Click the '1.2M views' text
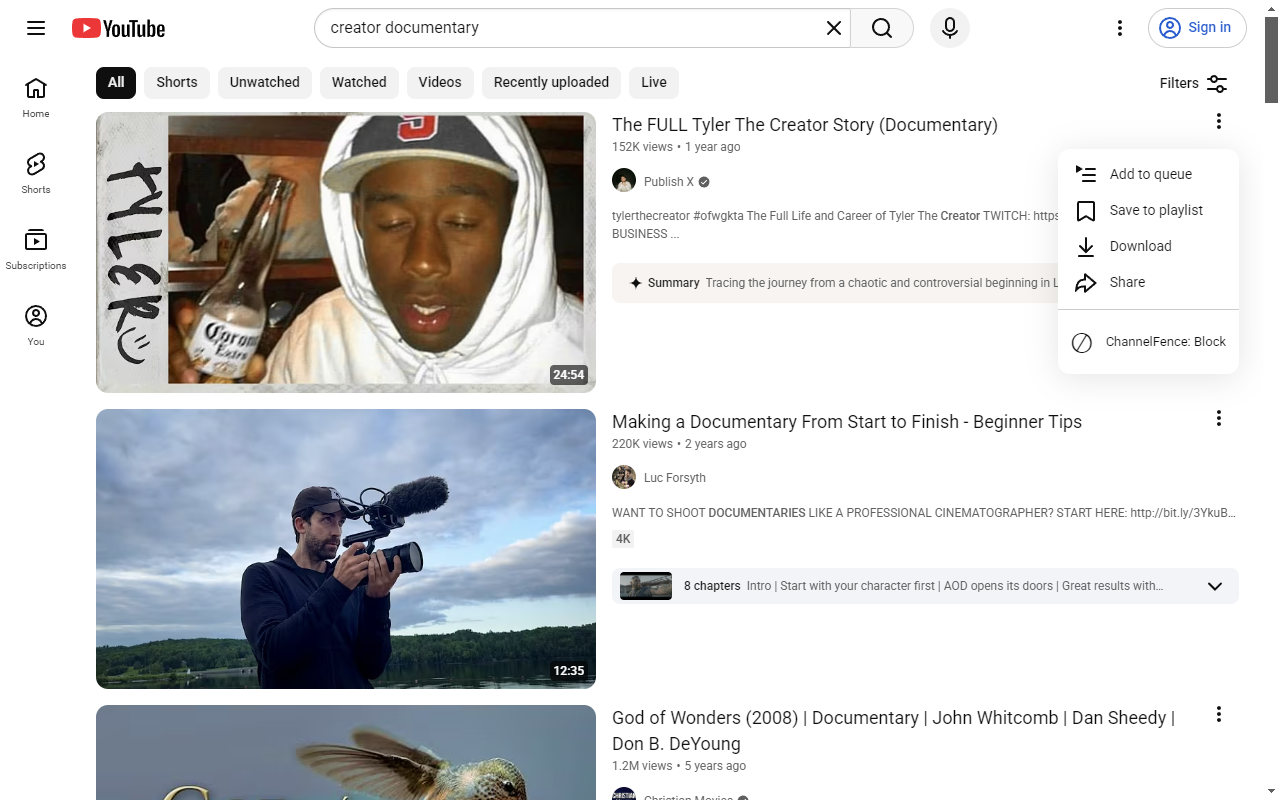Image resolution: width=1280 pixels, height=800 pixels. point(642,766)
